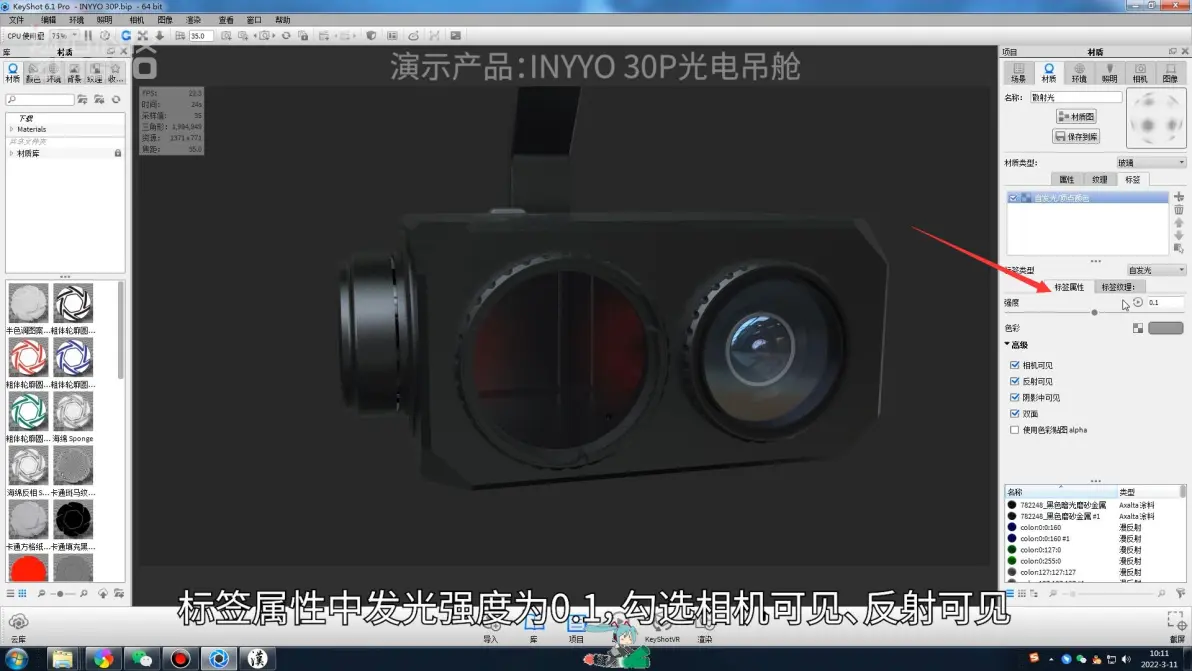This screenshot has height=671, width=1192.
Task: Switch to project 照明 tab
Action: pyautogui.click(x=1110, y=73)
